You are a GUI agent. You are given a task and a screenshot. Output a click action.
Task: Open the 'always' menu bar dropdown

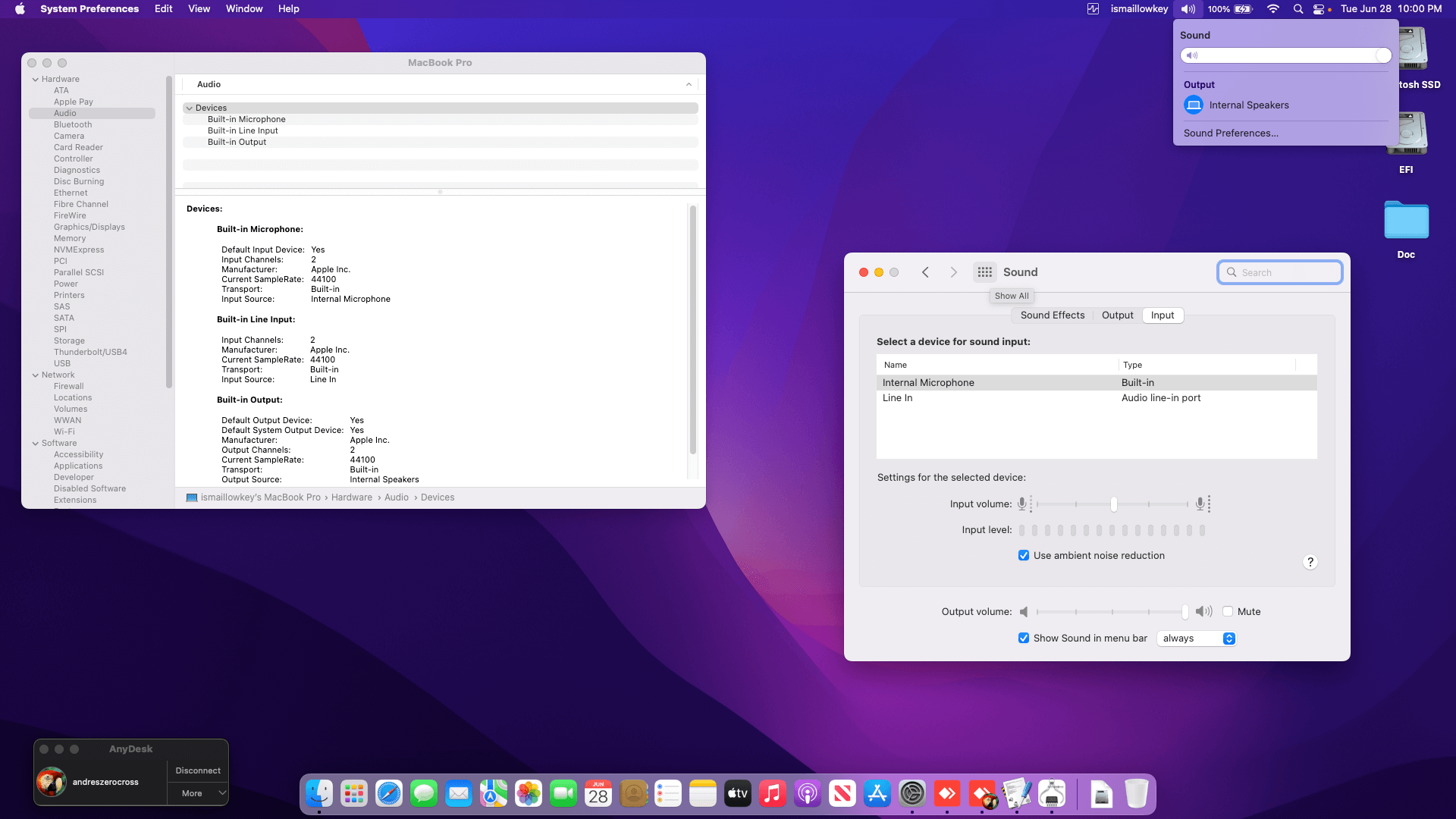[x=1196, y=639]
